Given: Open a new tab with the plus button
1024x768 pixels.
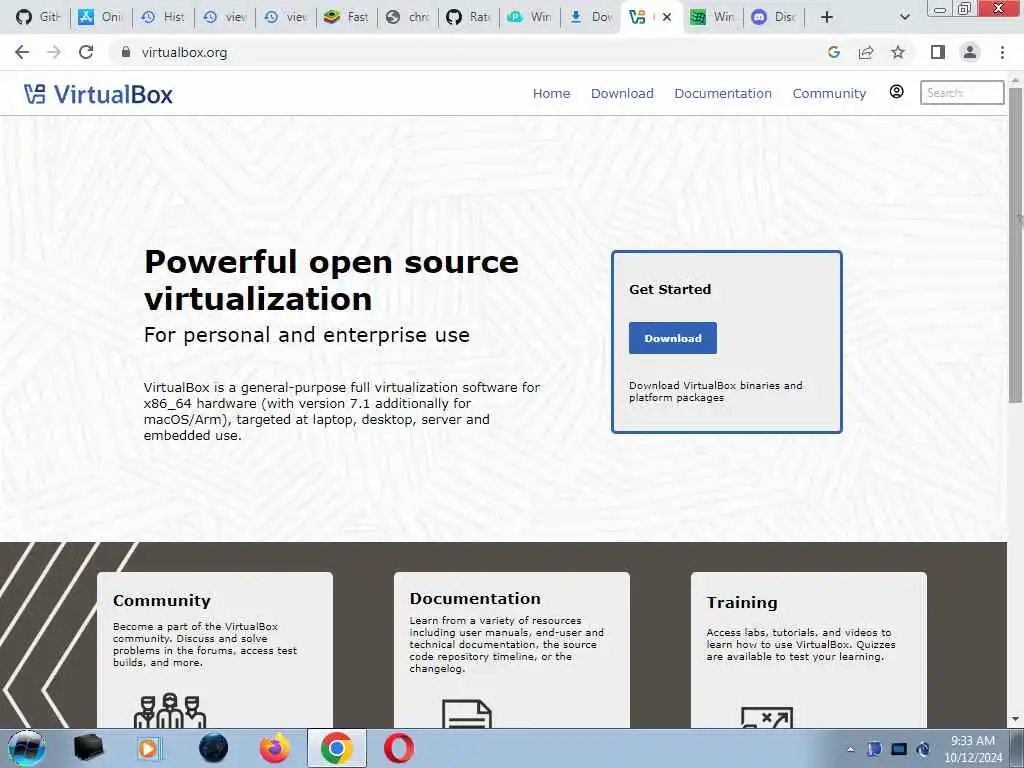Looking at the screenshot, I should (x=827, y=17).
